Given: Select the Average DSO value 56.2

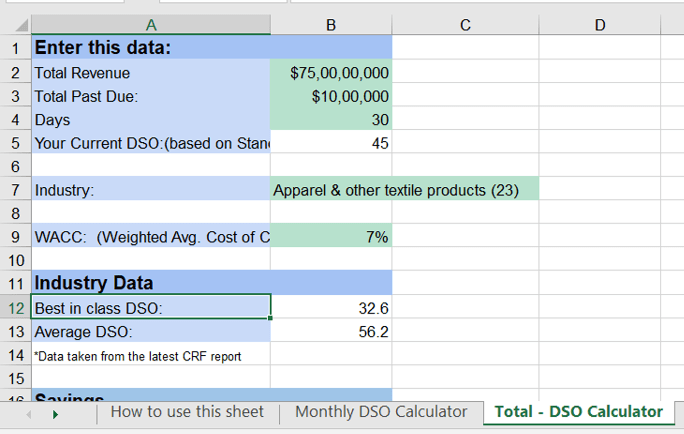Looking at the screenshot, I should (331, 331).
